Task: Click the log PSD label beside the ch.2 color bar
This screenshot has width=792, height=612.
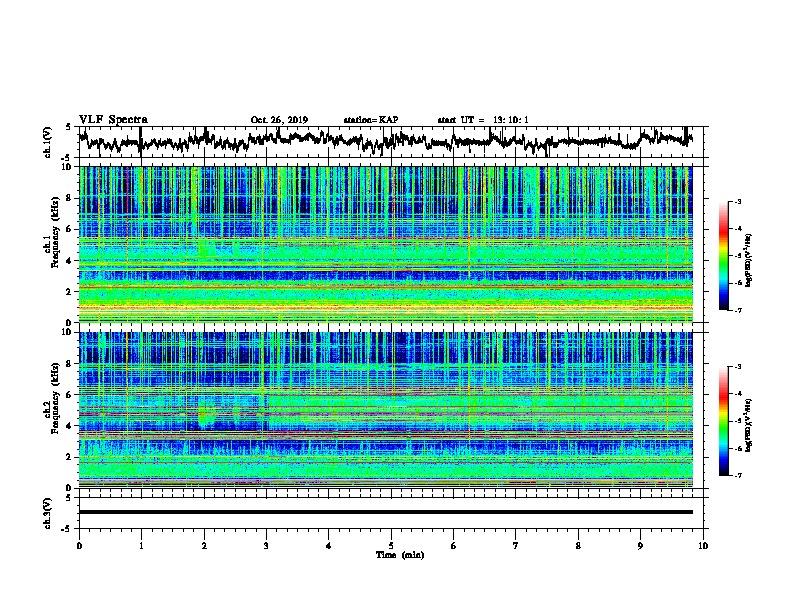Action: coord(749,426)
